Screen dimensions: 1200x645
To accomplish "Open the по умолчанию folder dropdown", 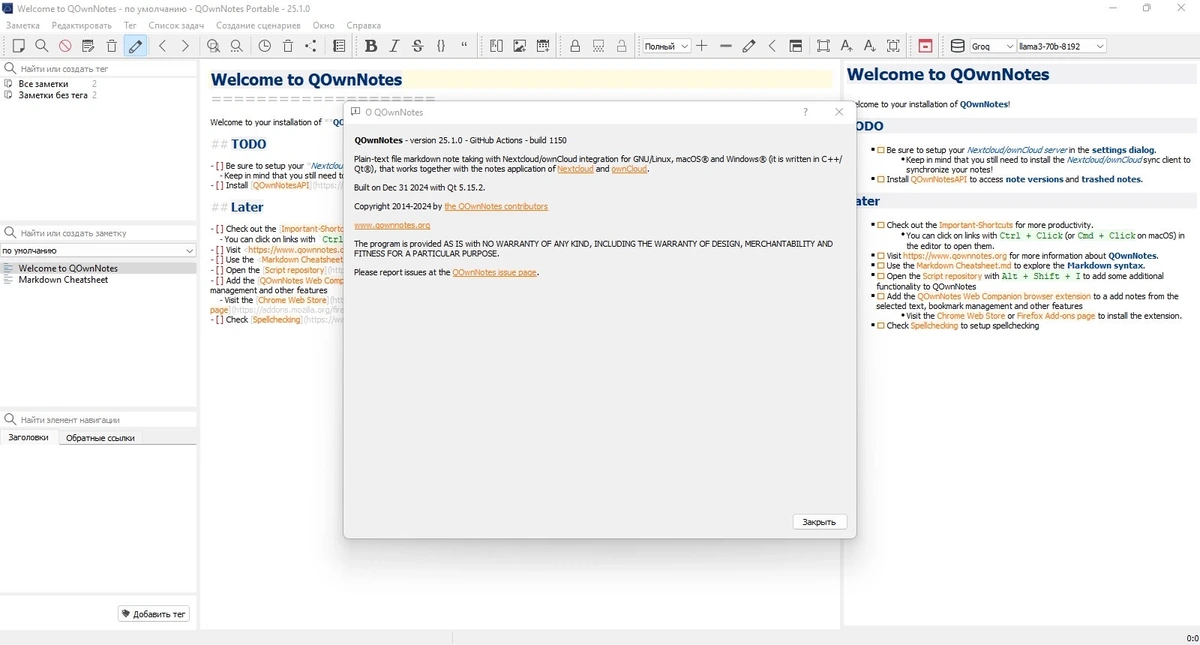I will (x=98, y=250).
